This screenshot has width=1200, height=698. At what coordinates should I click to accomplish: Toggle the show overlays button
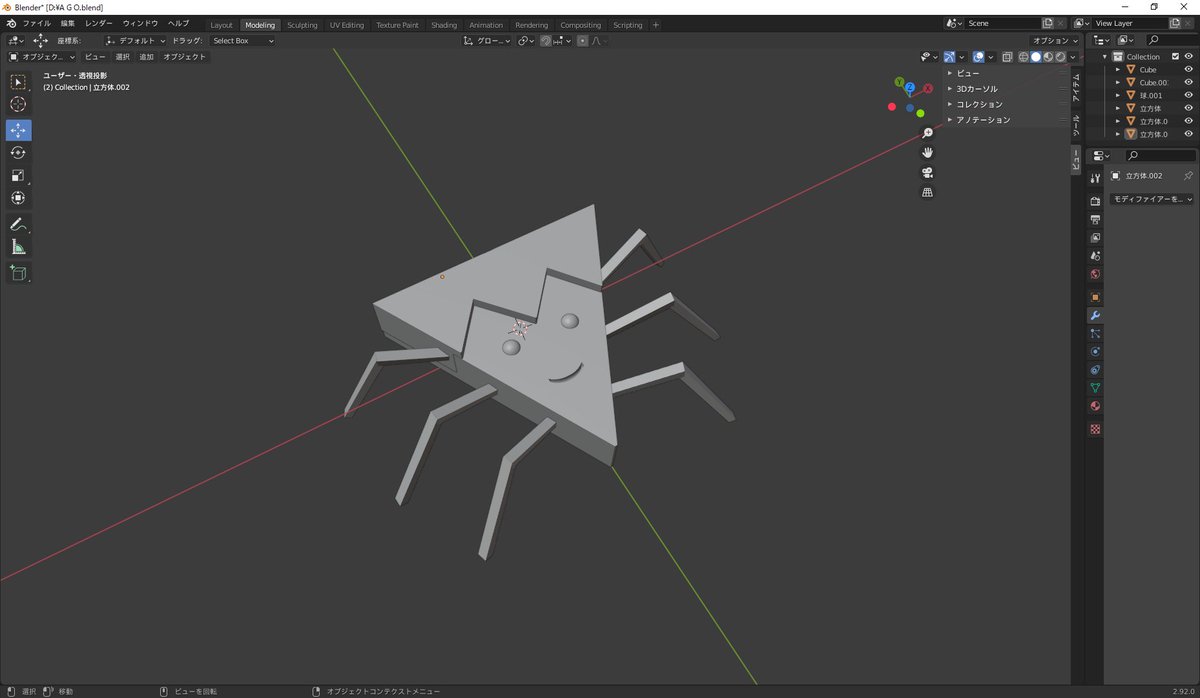pyautogui.click(x=978, y=57)
